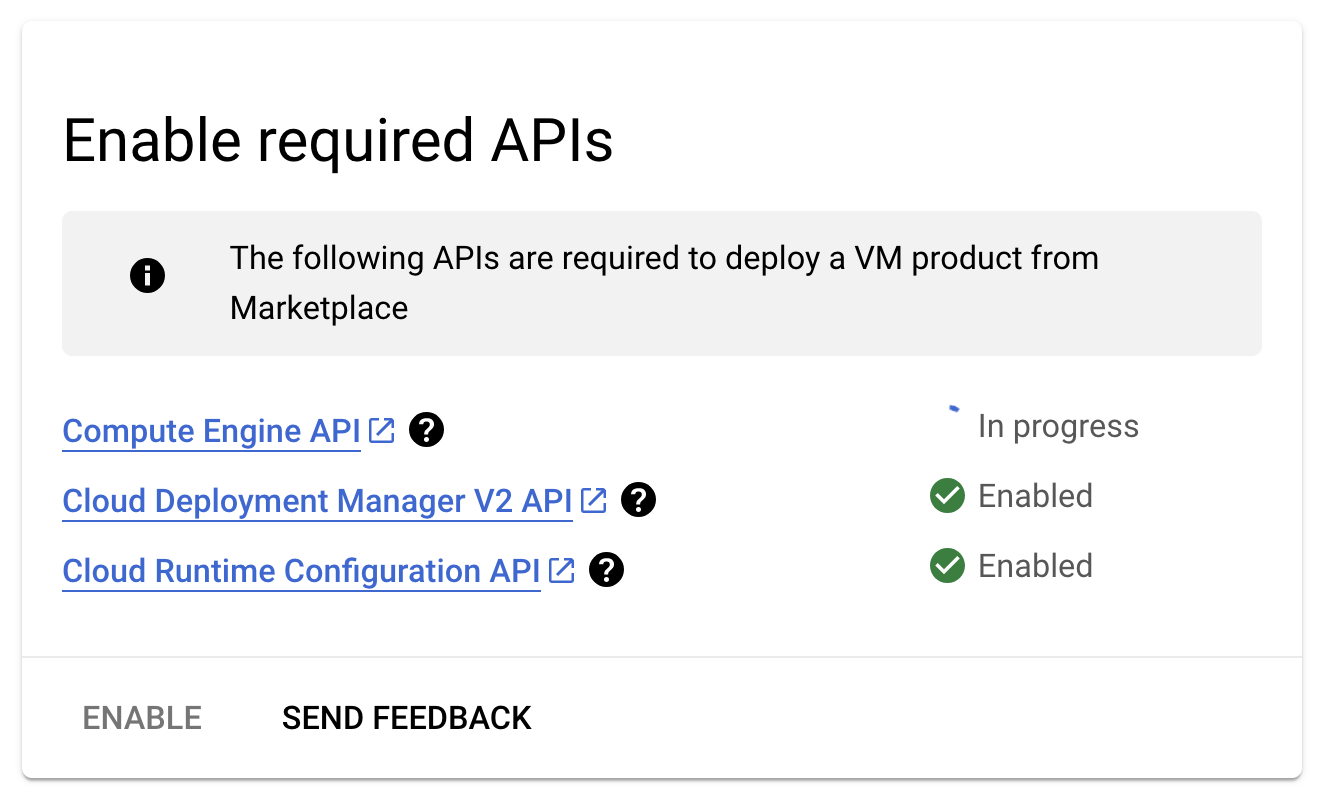Click green check beside Cloud Runtime Configuration status
This screenshot has height=800, width=1324.
(x=946, y=566)
